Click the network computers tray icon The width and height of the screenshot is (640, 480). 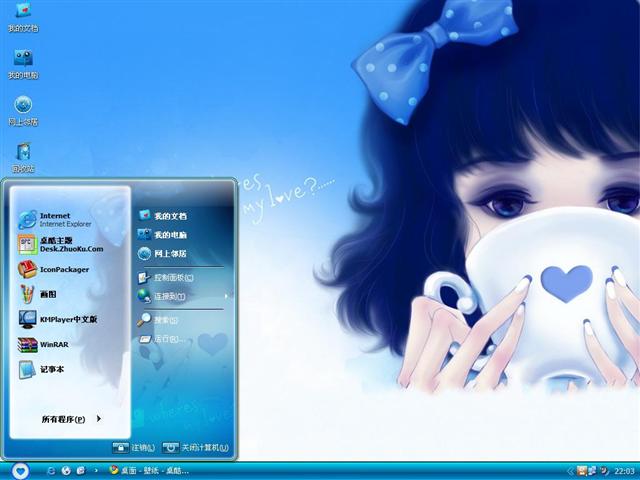(x=592, y=471)
